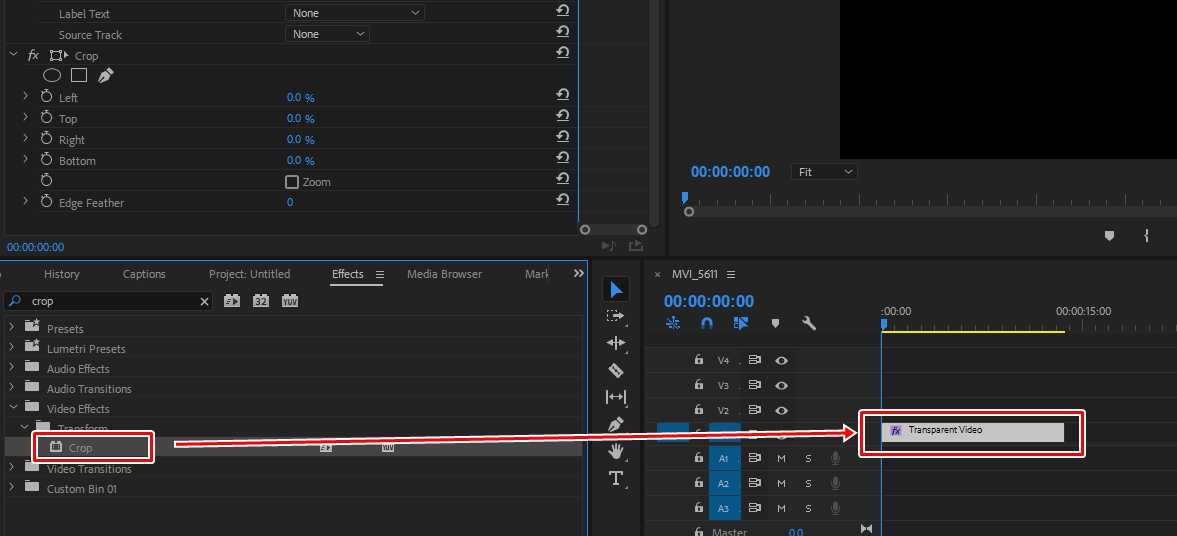Screen dimensions: 1177x536
Task: Select the Ripple Edit tool
Action: coord(616,343)
